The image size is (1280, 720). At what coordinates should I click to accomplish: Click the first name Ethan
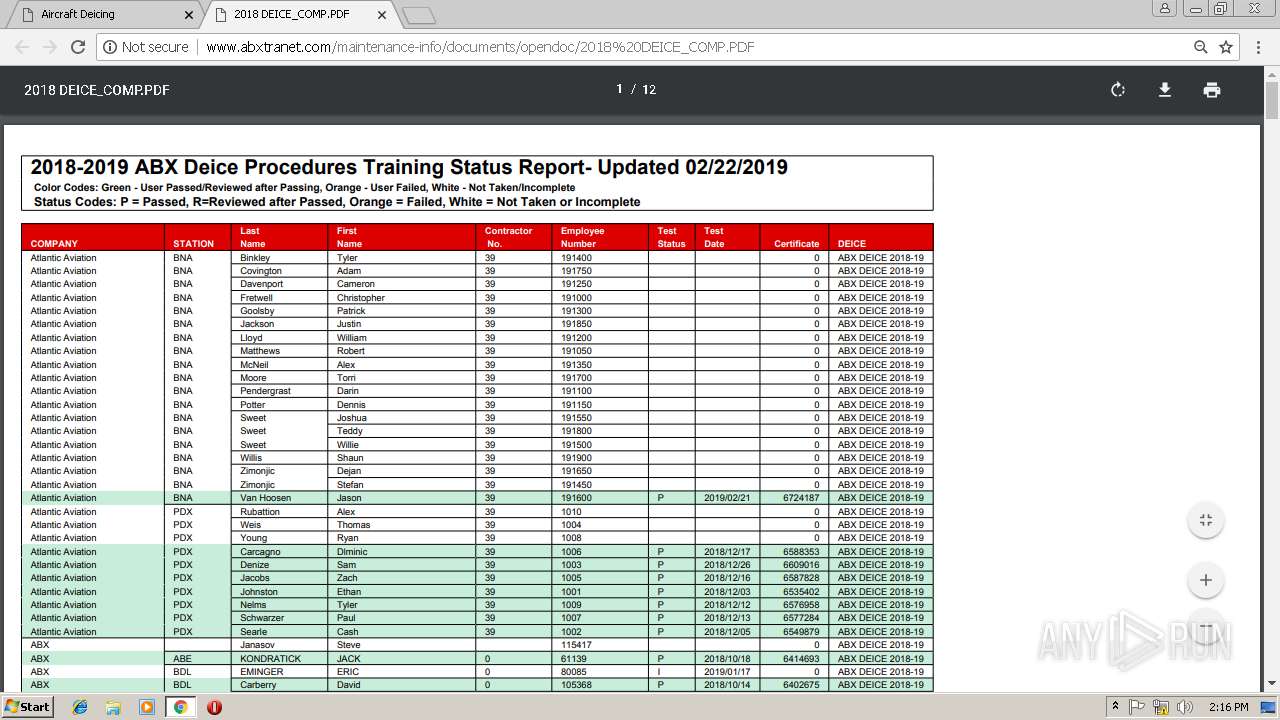[x=348, y=592]
